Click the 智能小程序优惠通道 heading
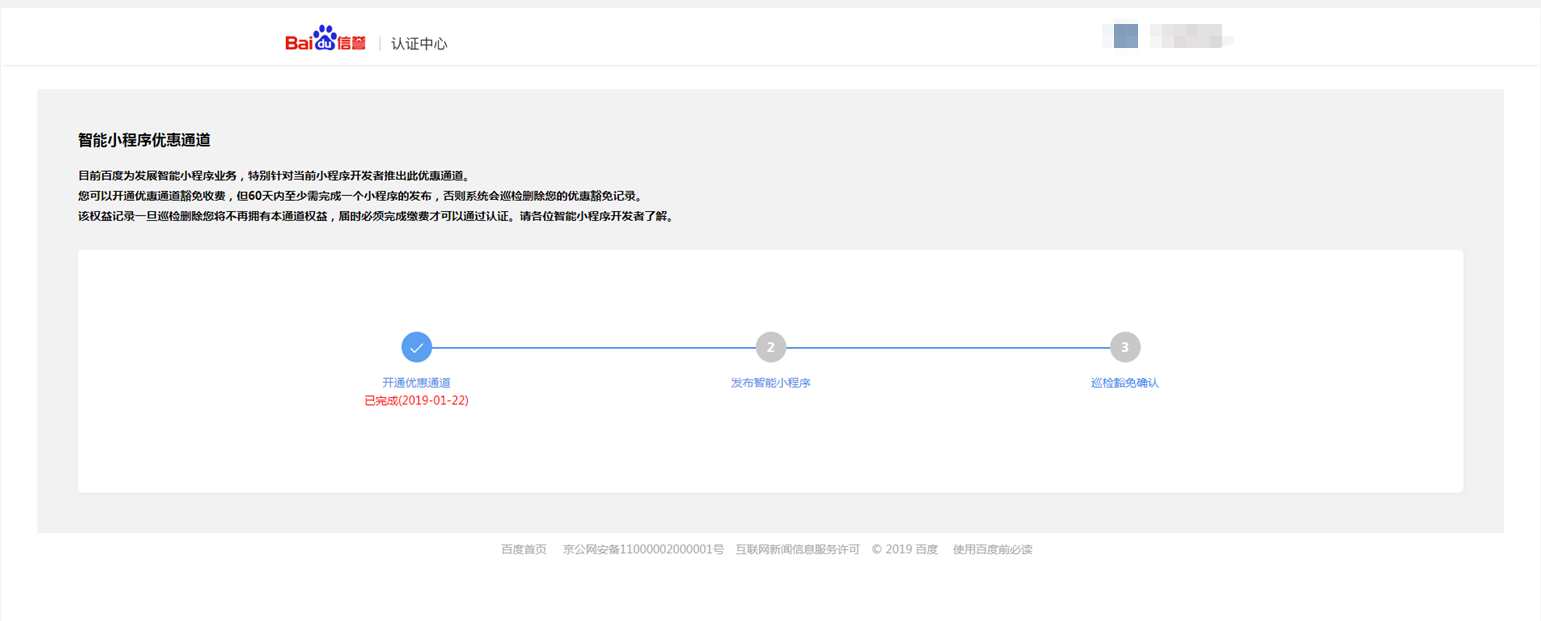 pos(144,140)
